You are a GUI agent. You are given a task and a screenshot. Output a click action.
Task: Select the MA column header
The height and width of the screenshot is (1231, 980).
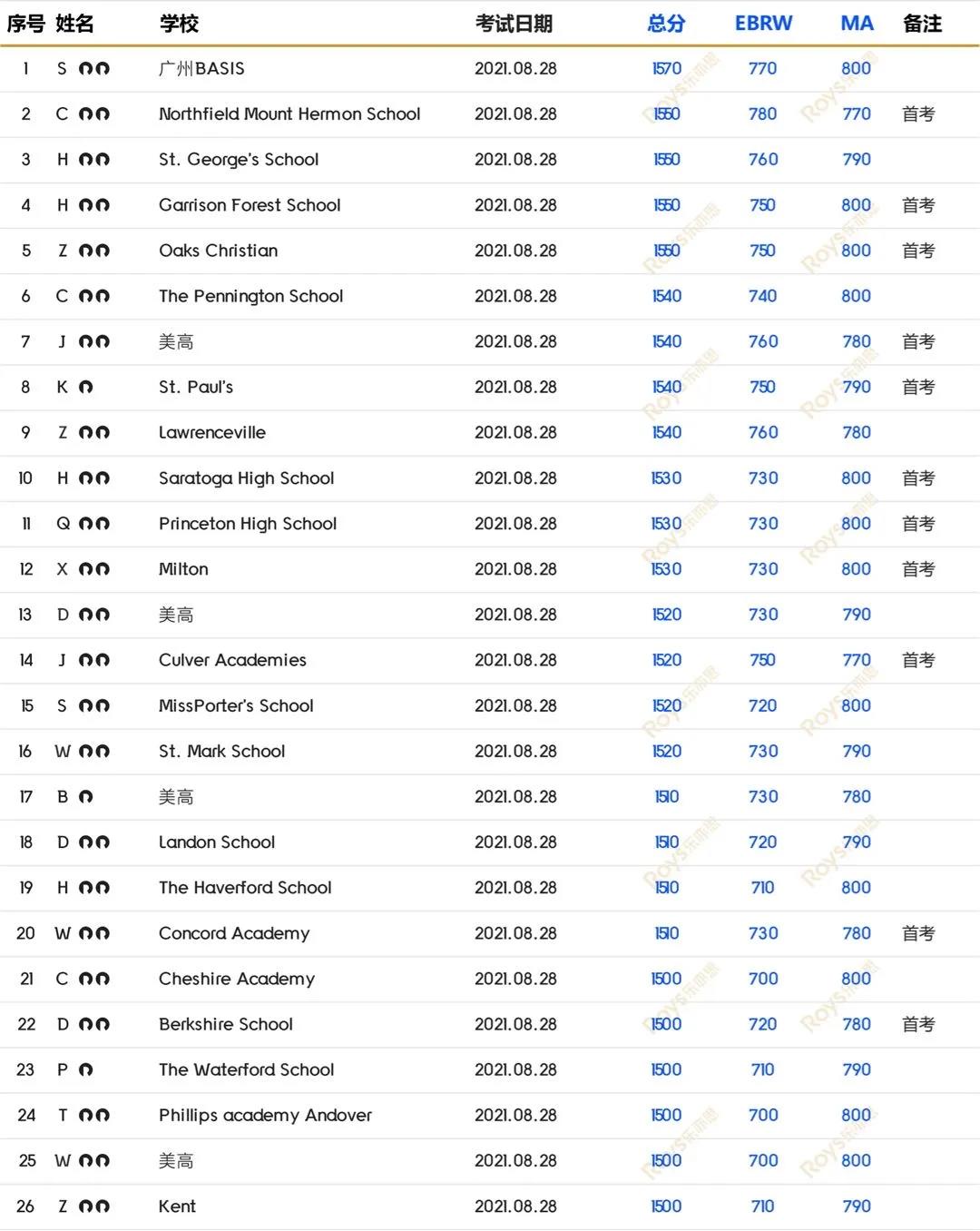[857, 24]
